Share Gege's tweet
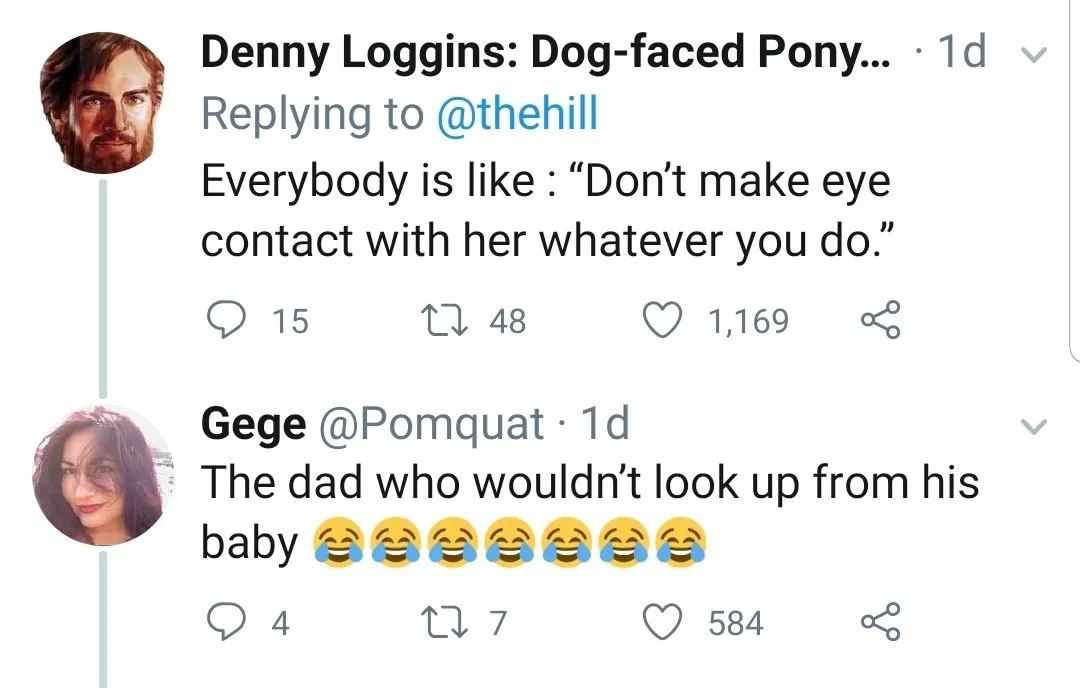The width and height of the screenshot is (1080, 688). pos(880,623)
